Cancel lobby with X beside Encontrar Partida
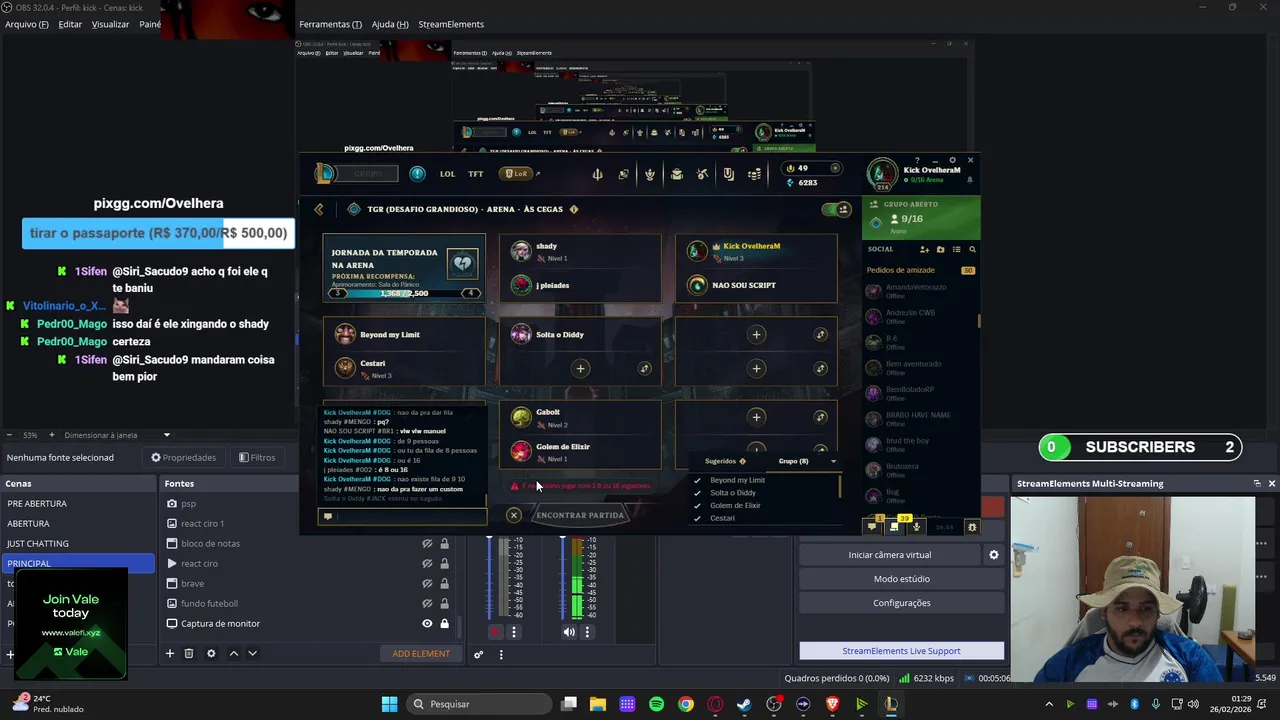The image size is (1280, 720). 513,515
